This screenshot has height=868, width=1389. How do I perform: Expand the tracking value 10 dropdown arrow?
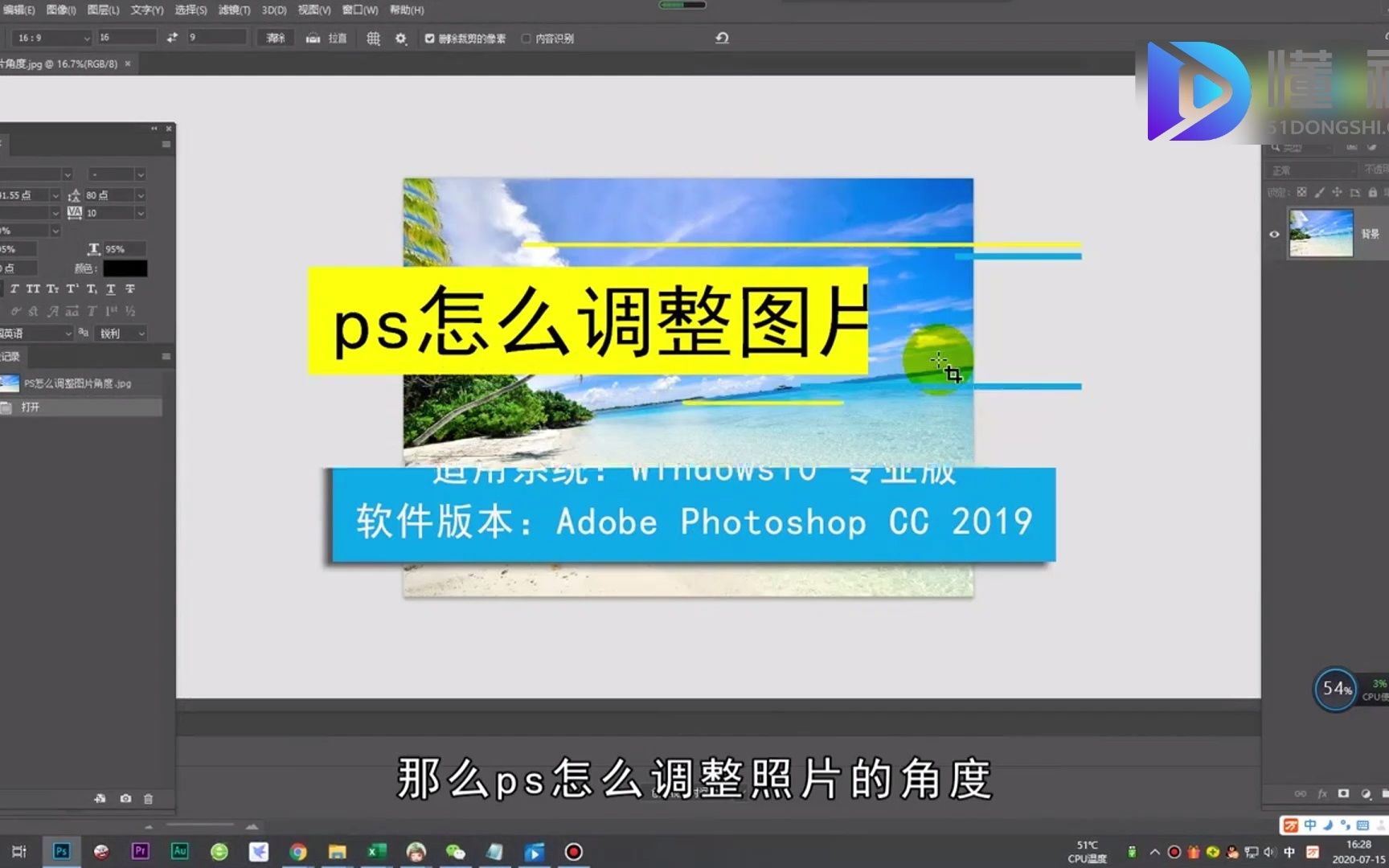141,213
